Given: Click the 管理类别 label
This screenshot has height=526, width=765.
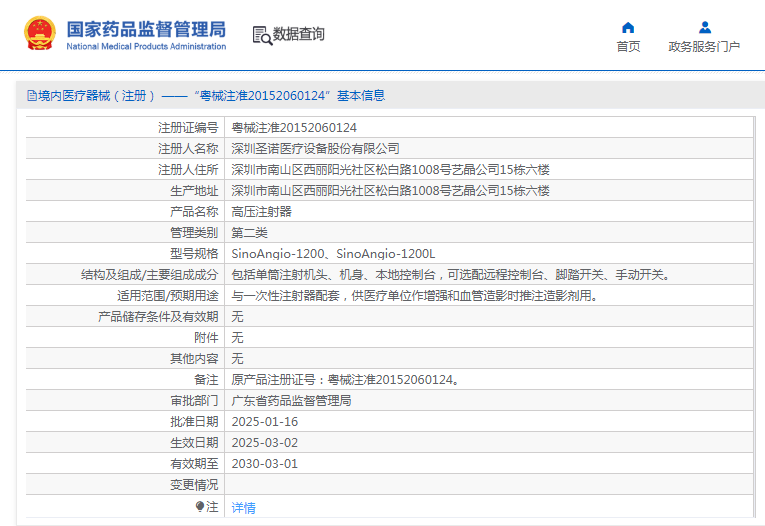Looking at the screenshot, I should click(x=194, y=233).
